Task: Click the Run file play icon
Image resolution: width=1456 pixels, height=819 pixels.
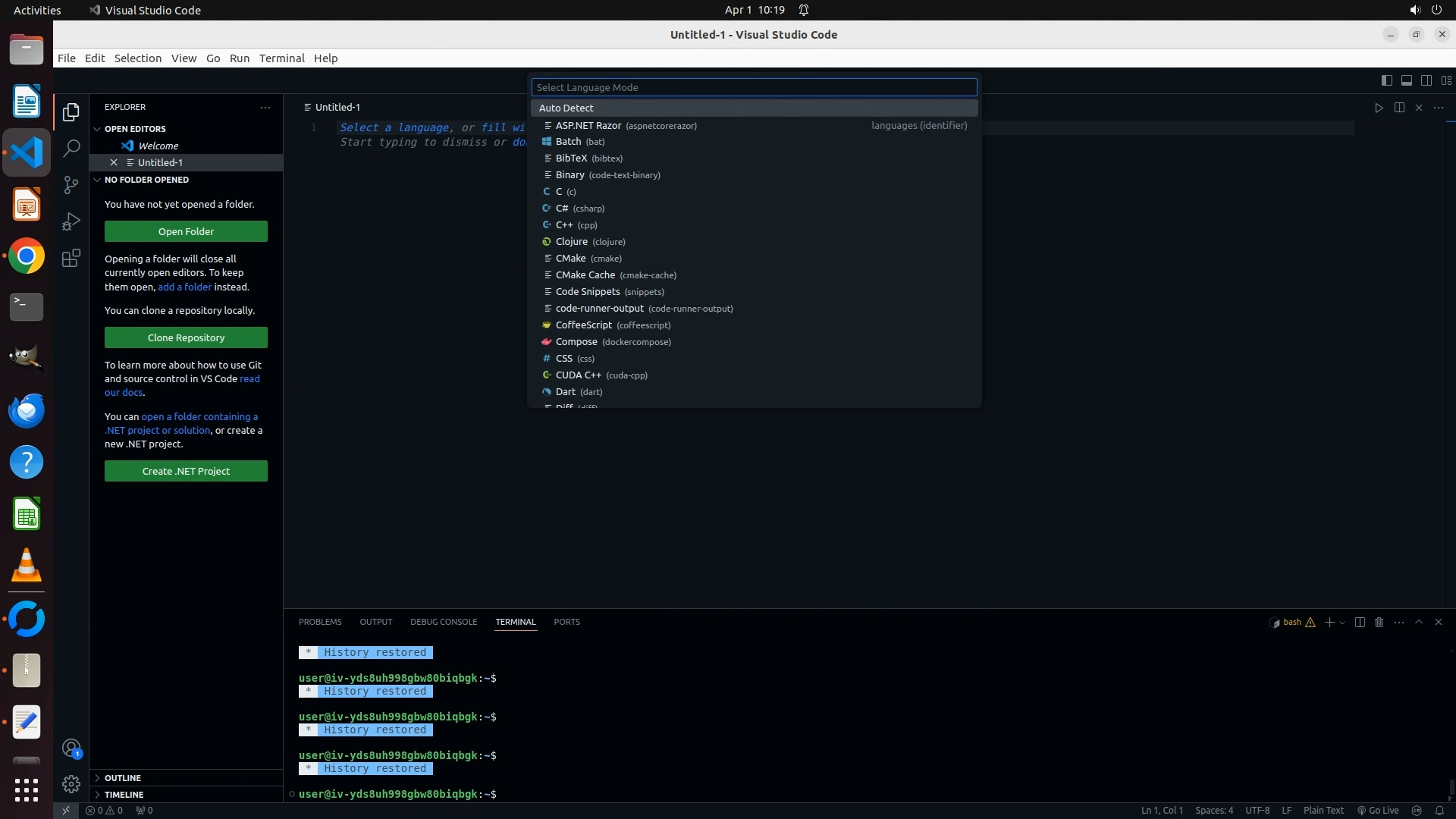Action: (x=1379, y=108)
